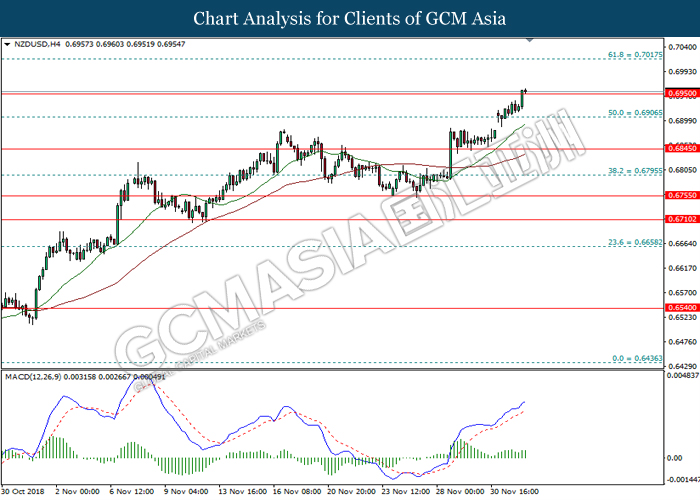Select the 9 Nov 04:00 time axis label

coord(186,492)
